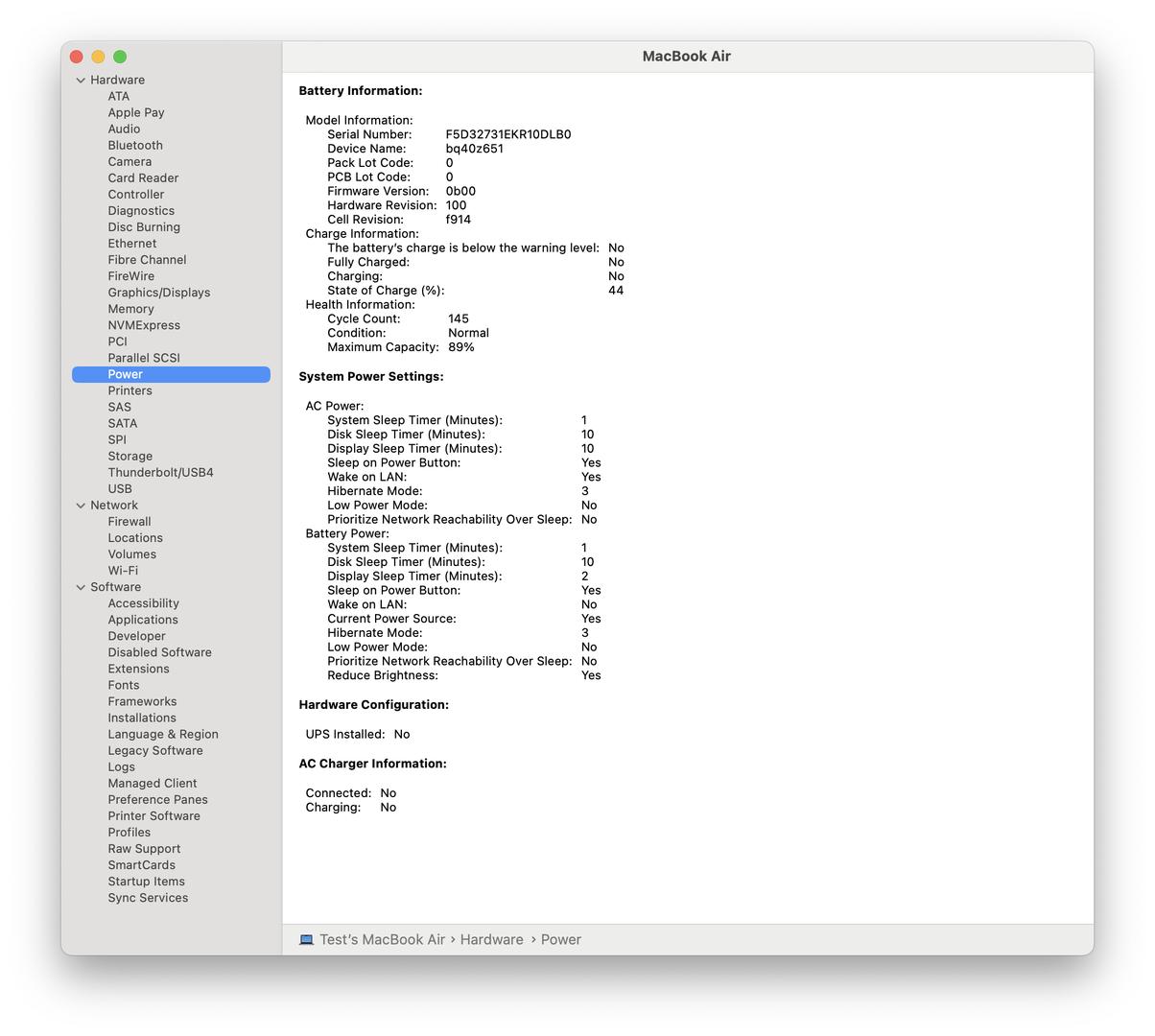Select Fonts in the sidebar
The height and width of the screenshot is (1036, 1155).
[124, 685]
